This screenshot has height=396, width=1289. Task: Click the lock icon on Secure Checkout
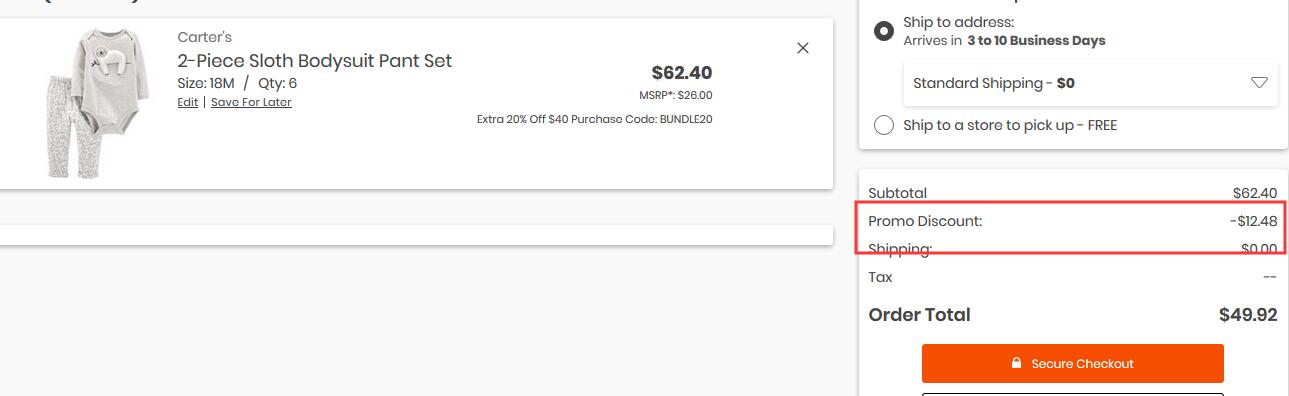click(x=1016, y=363)
